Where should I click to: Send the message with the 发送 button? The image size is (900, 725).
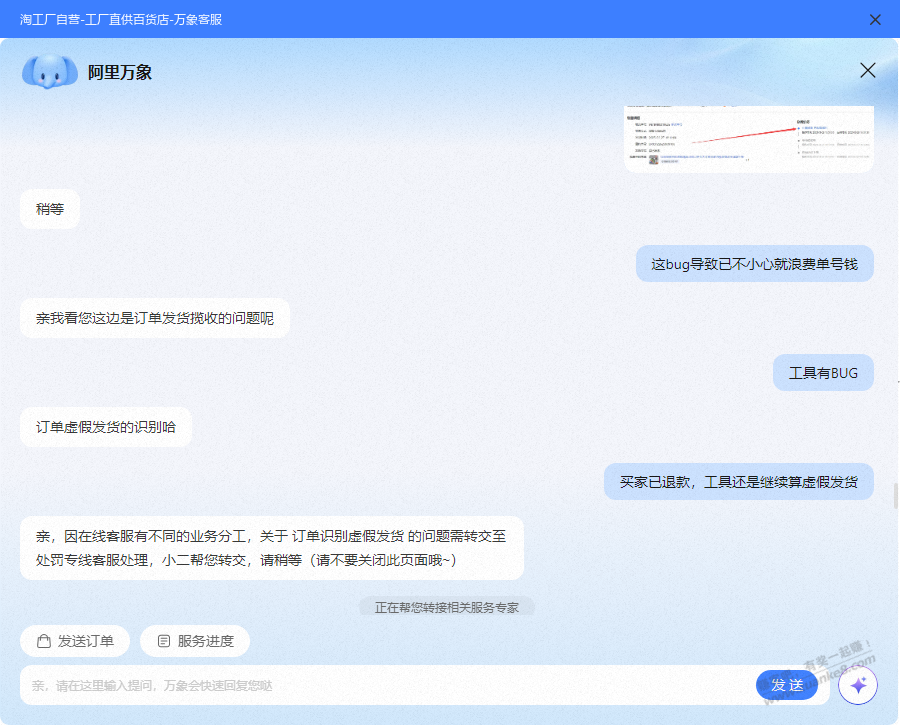tap(786, 685)
